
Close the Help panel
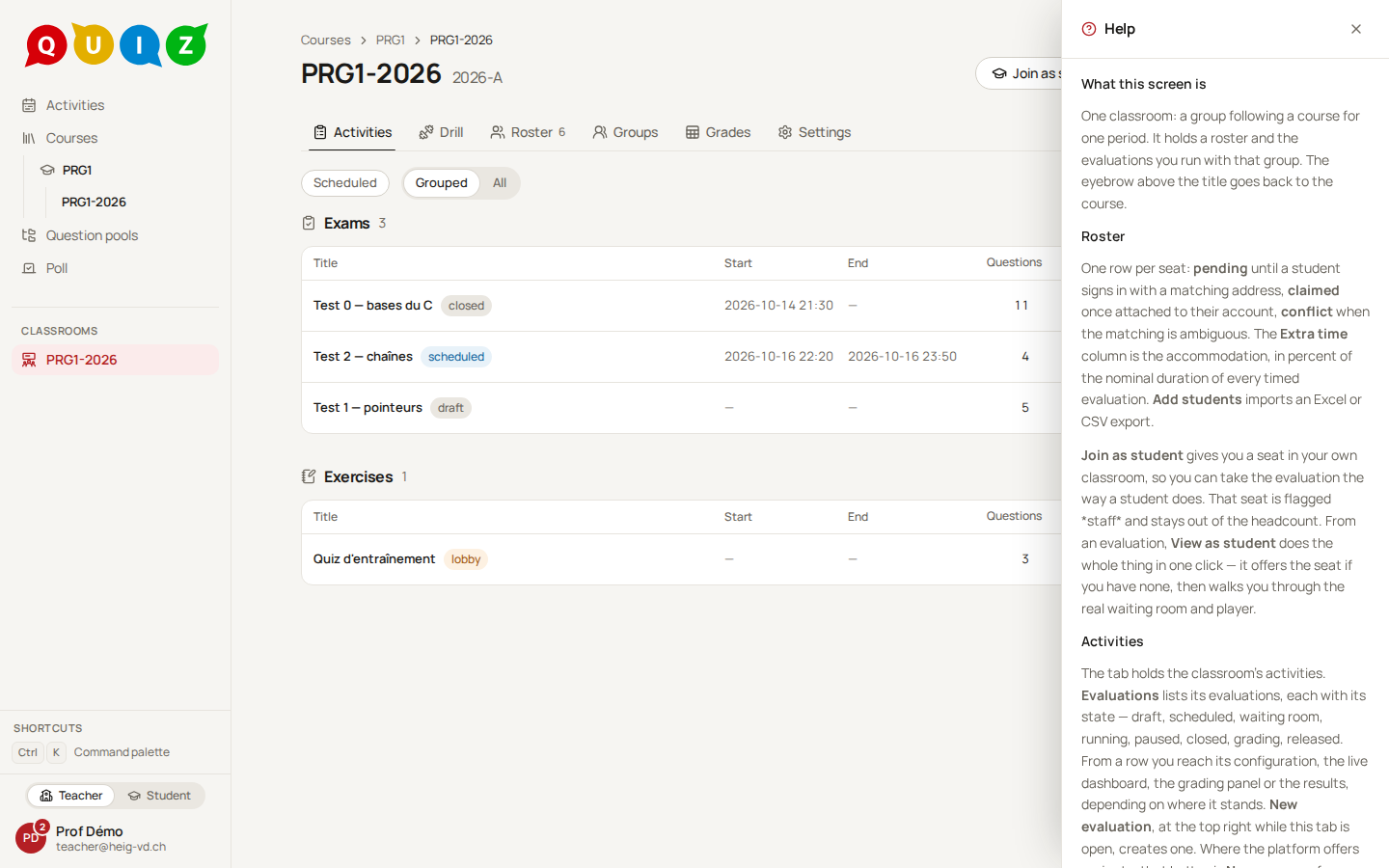pos(1356,29)
